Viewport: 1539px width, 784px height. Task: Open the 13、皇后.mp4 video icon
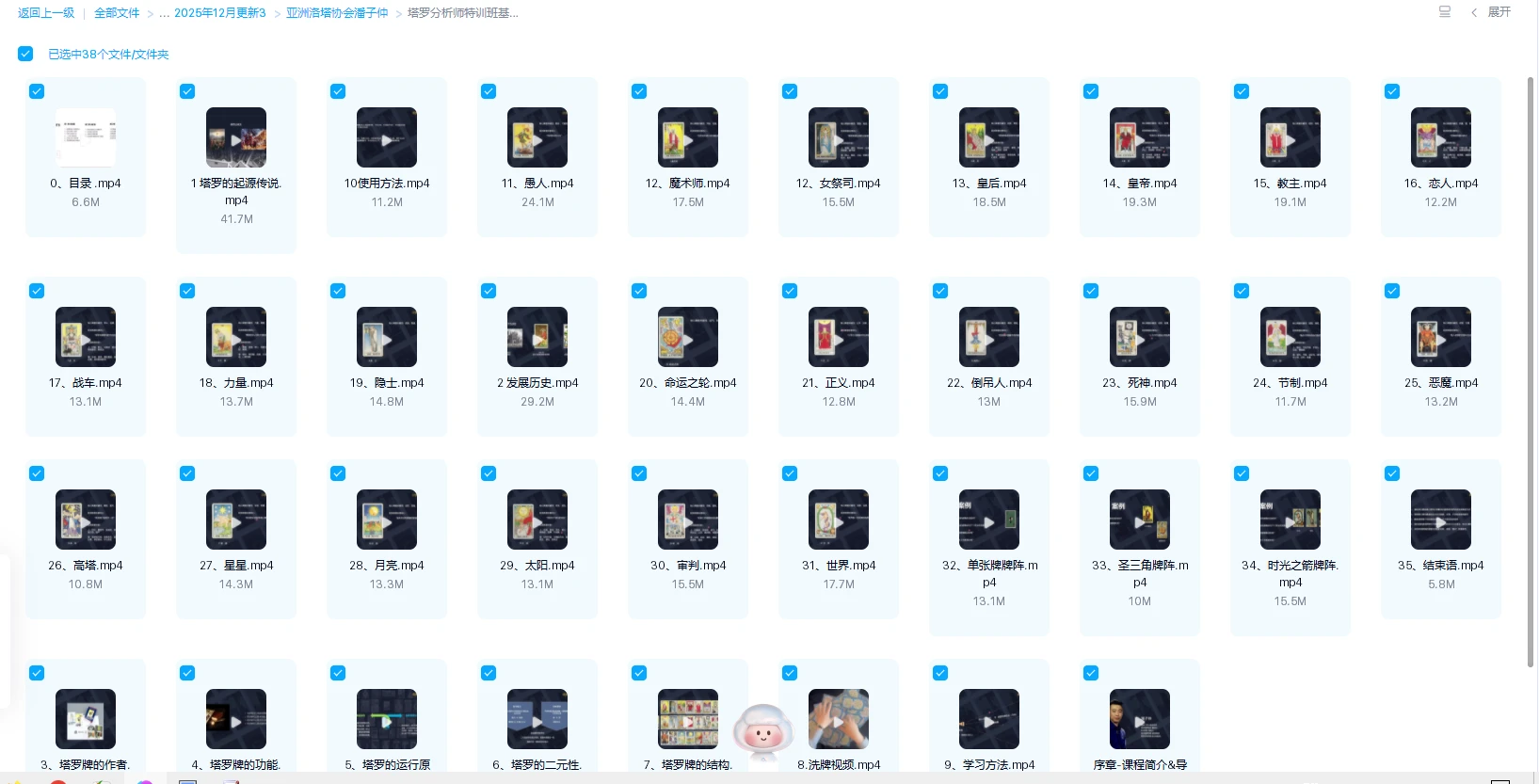[x=989, y=137]
